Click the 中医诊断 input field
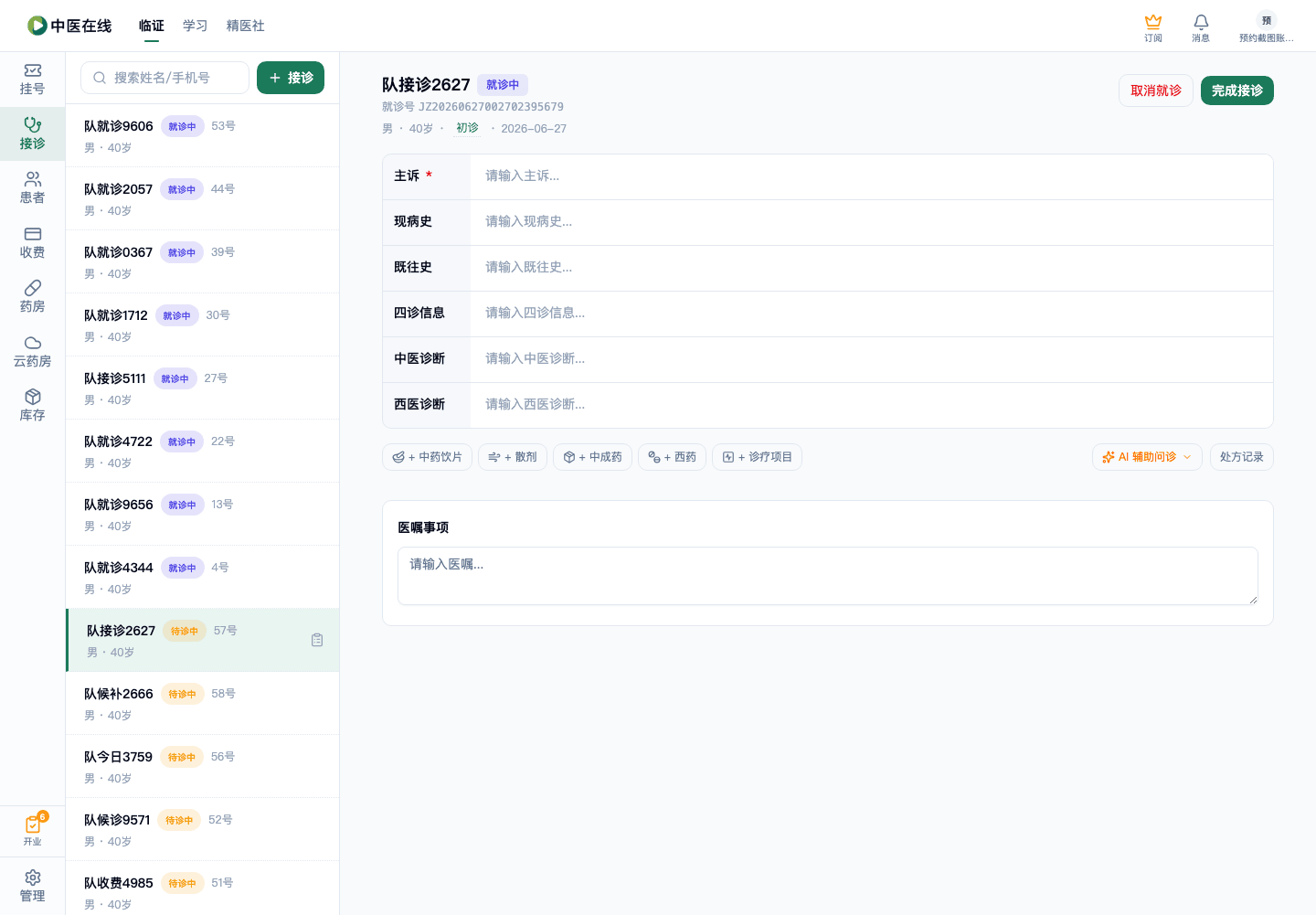 coord(872,359)
